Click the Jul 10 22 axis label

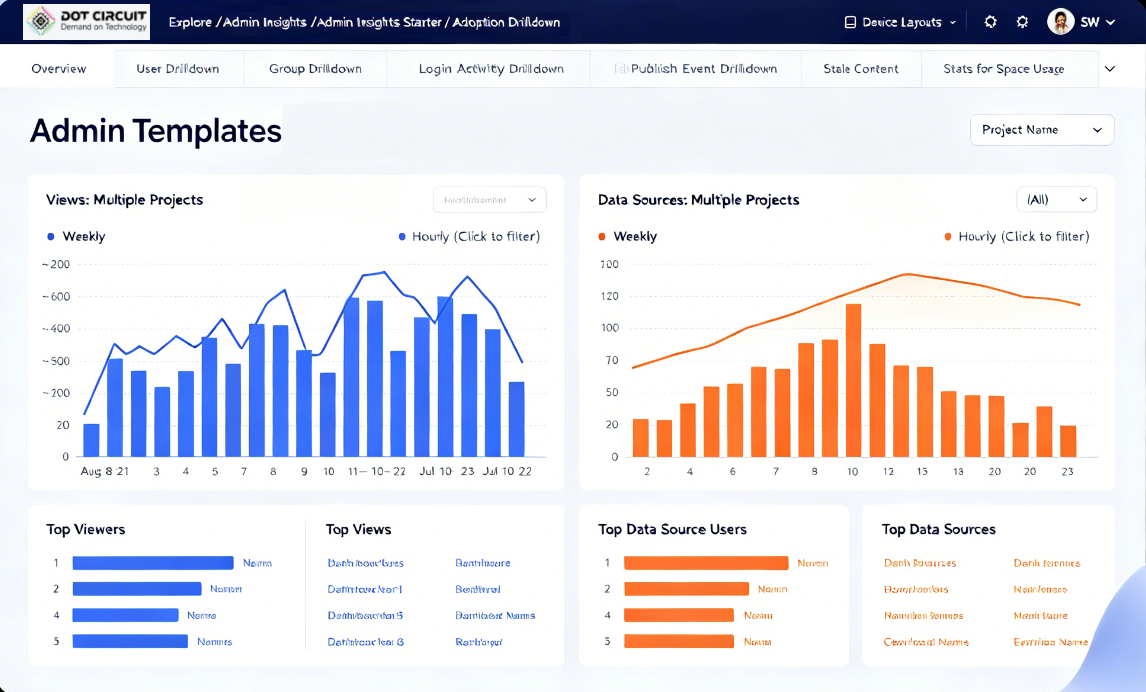pos(507,471)
